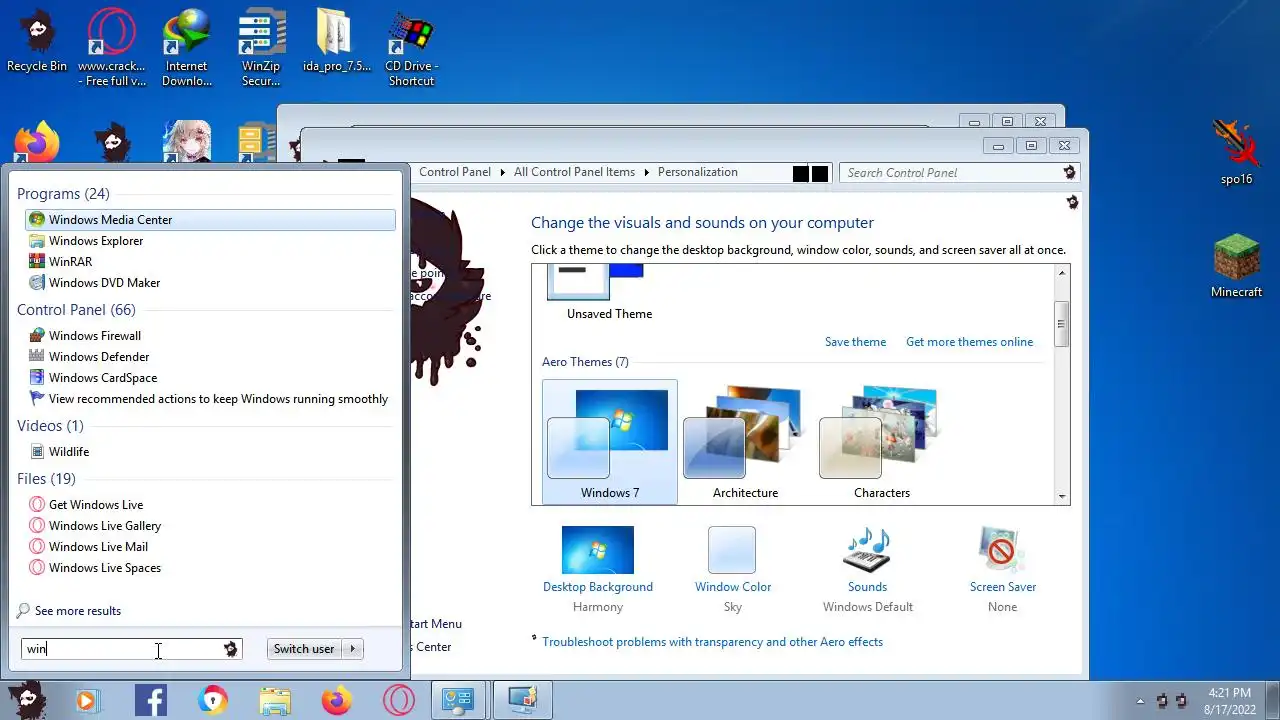
Task: Switch to the Personalization taskbar button
Action: point(523,700)
